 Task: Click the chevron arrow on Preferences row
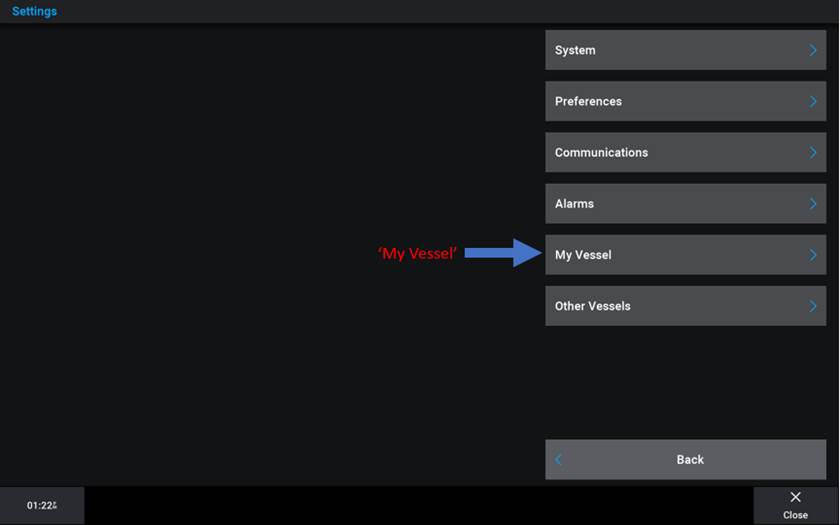[x=812, y=101]
